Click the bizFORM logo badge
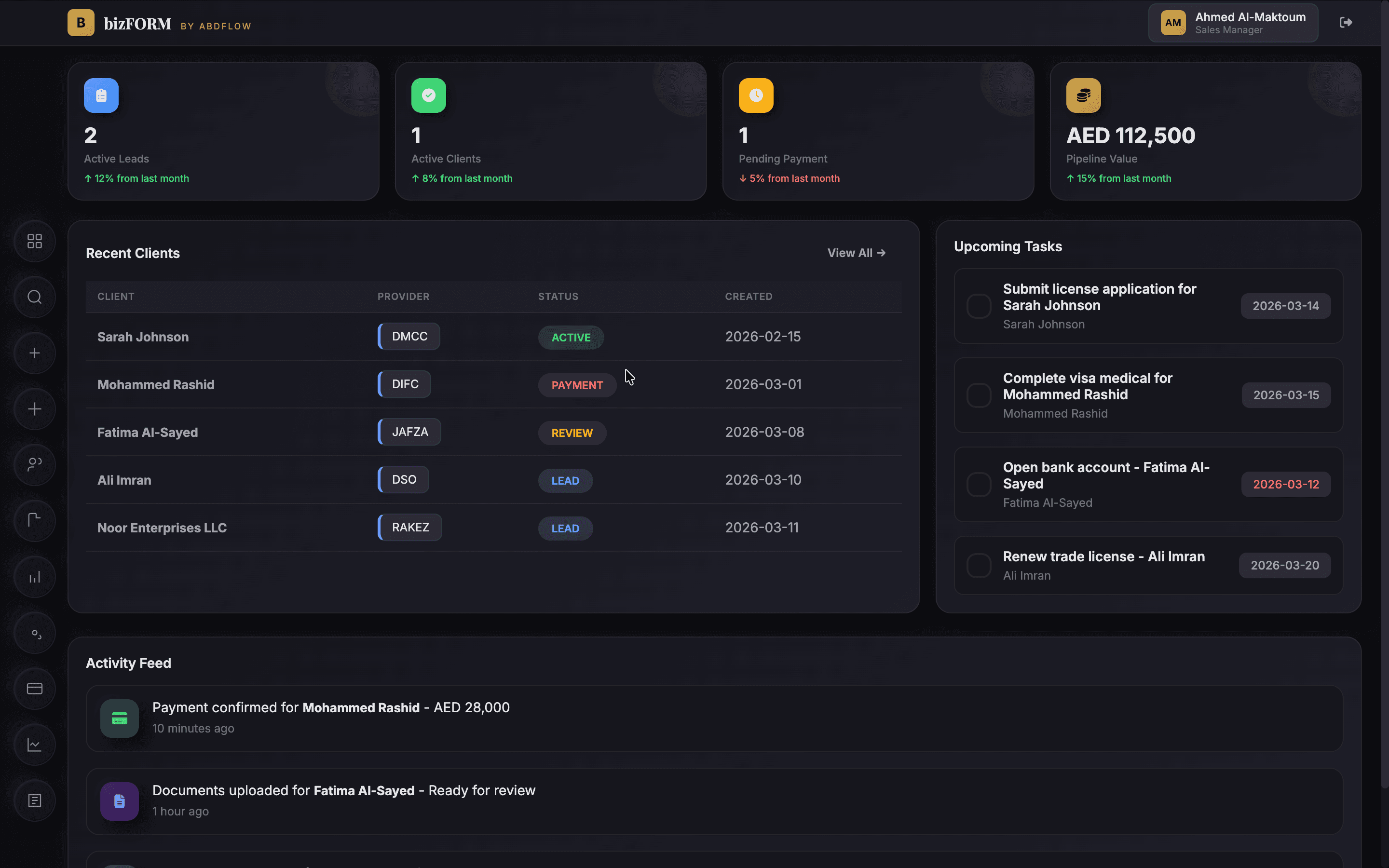 pos(81,22)
